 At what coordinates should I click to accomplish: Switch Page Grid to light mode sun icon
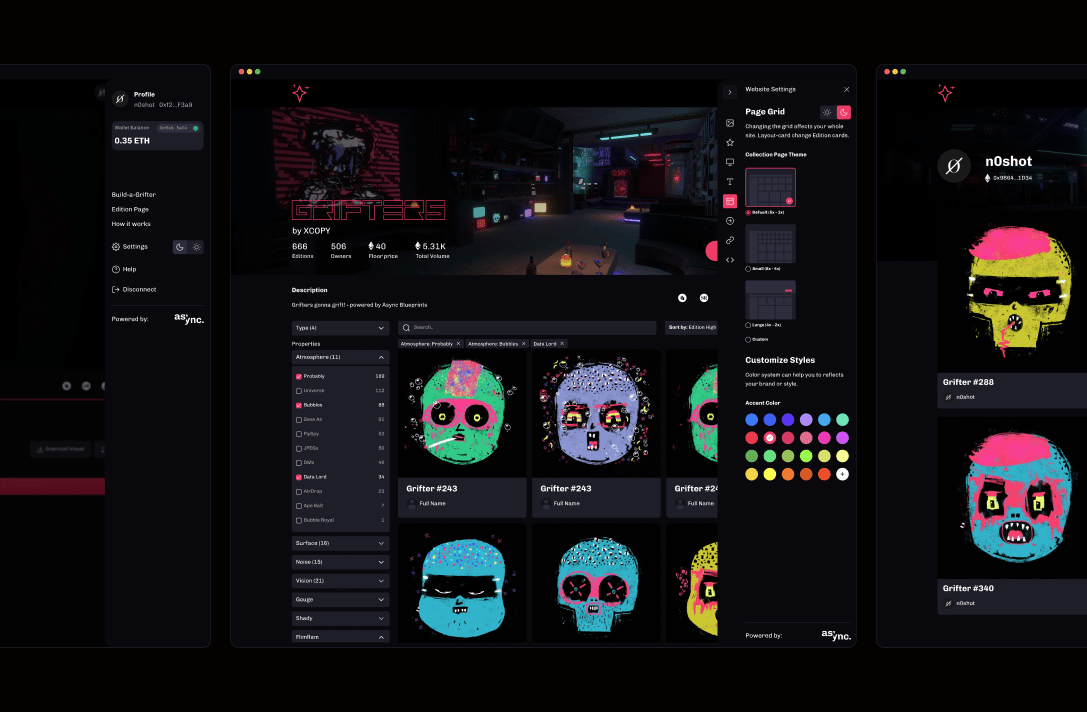coord(827,112)
